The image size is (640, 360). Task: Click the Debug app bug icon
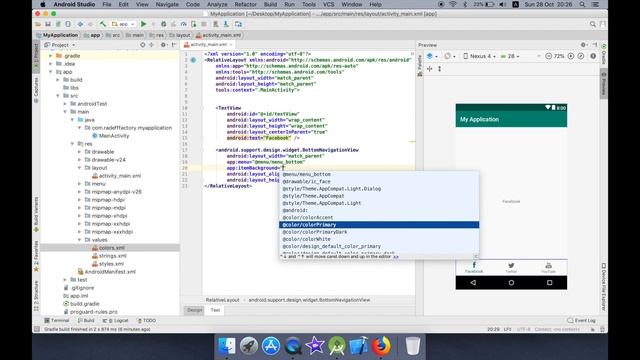[164, 24]
